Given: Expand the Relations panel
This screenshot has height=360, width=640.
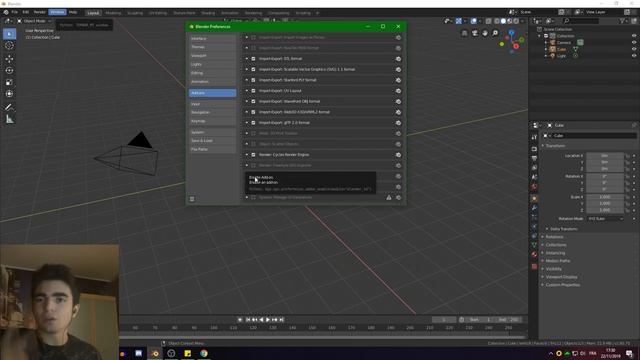Looking at the screenshot, I should pos(554,237).
